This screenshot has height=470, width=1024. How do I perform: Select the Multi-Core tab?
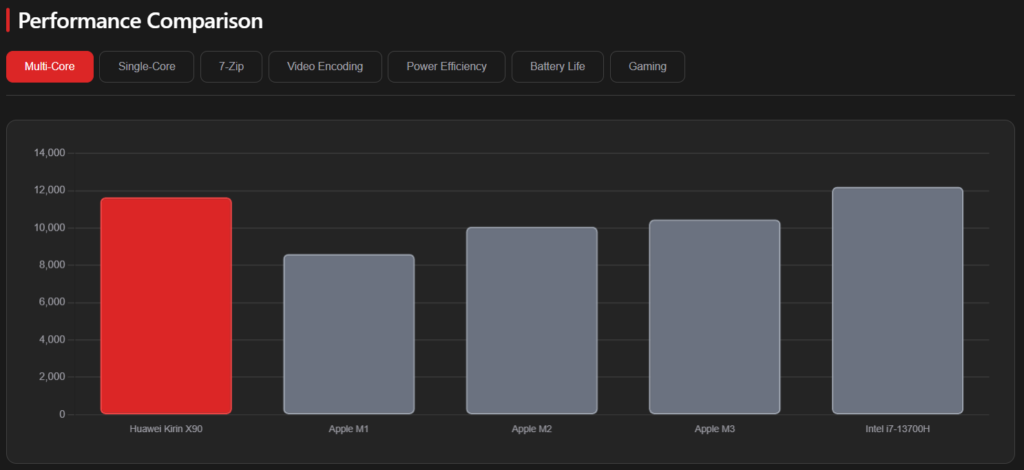click(x=50, y=67)
